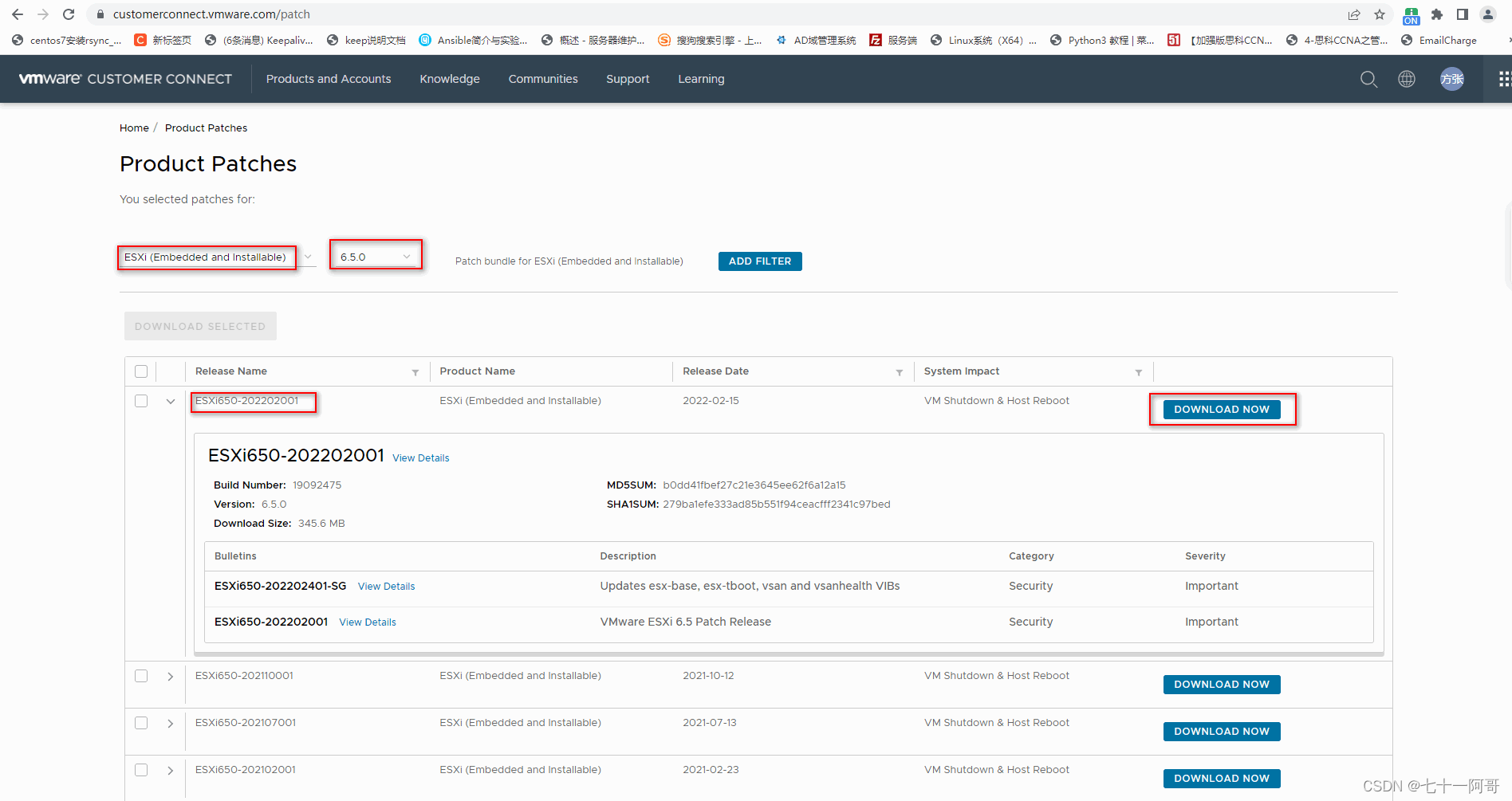
Task: Open the Knowledge menu
Action: [450, 79]
